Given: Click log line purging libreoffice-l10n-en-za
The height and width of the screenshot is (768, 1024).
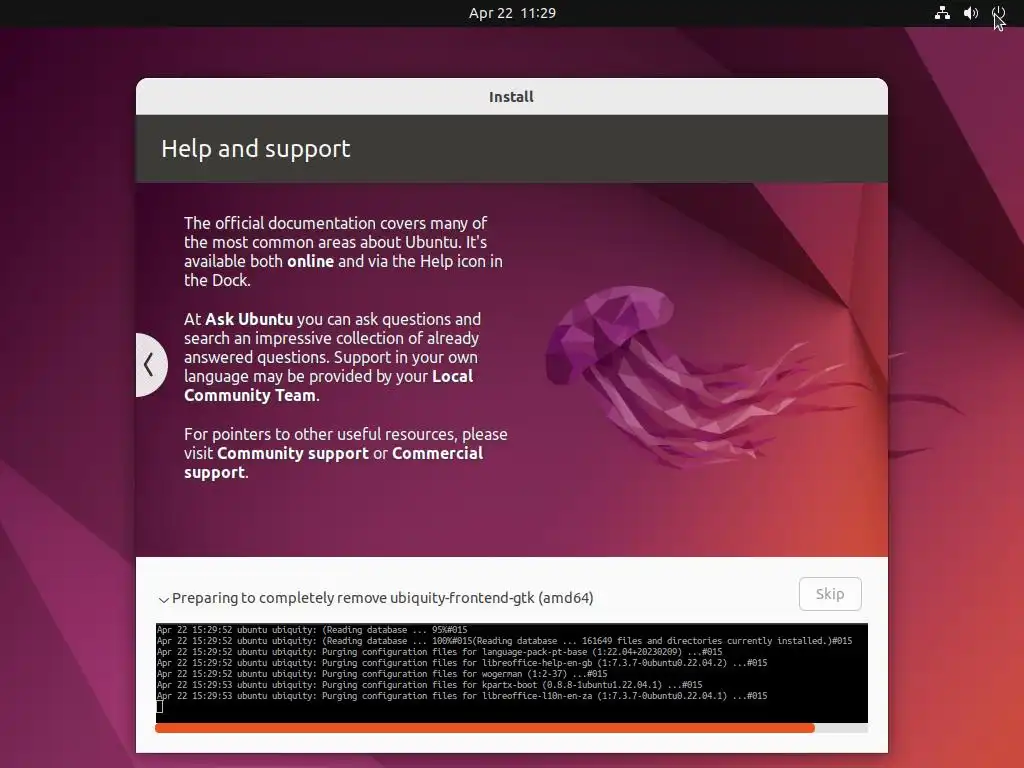Looking at the screenshot, I should click(462, 696).
